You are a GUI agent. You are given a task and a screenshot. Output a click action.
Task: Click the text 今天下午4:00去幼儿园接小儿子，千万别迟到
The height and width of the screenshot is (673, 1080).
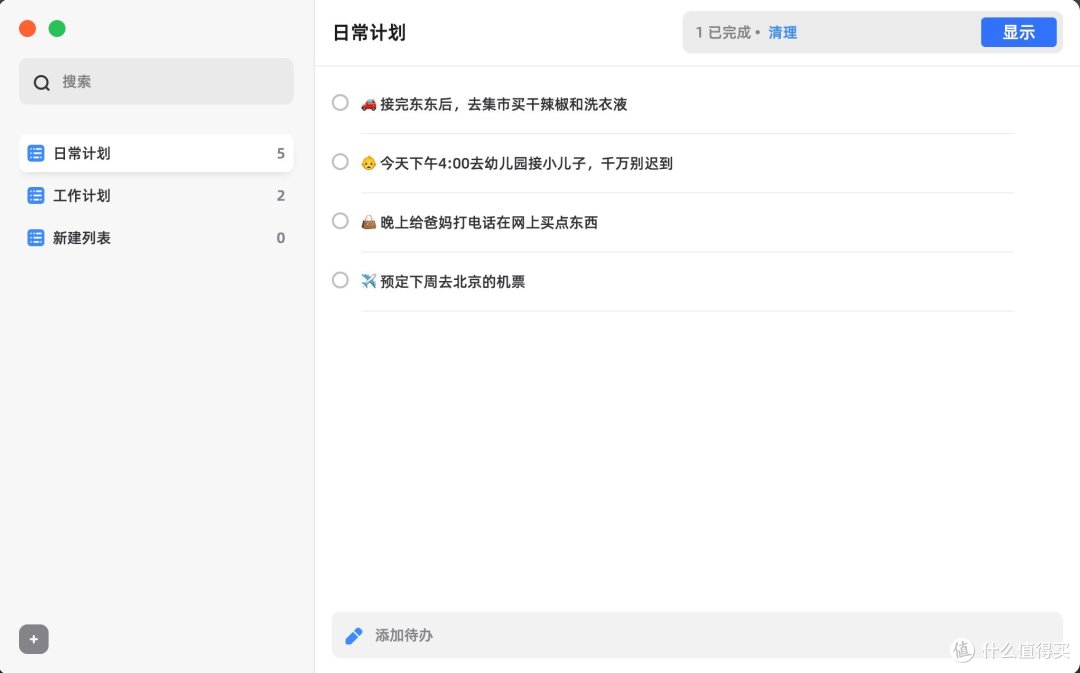pyautogui.click(x=526, y=163)
